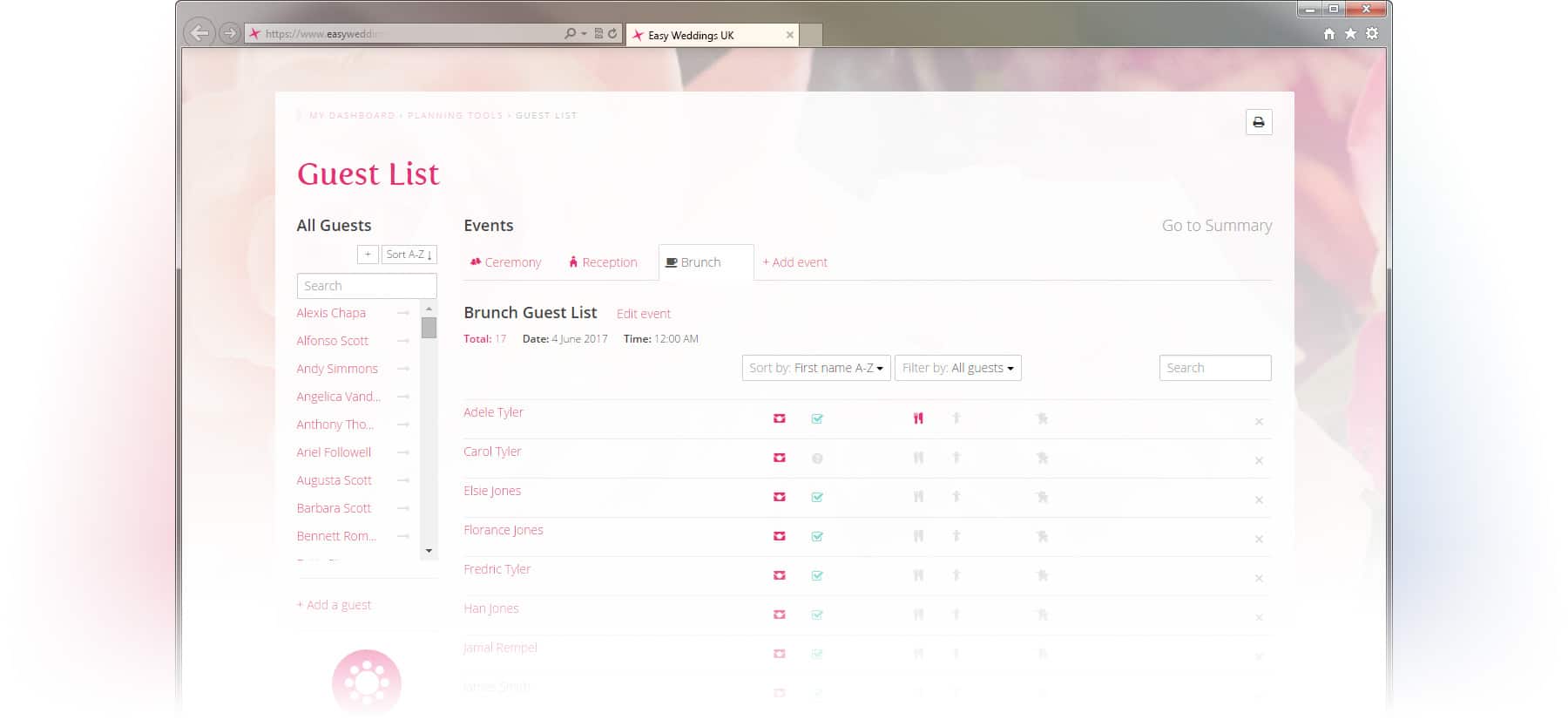Remove Elsie Jones from Brunch list
Viewport: 1568px width, 720px height.
pos(1259,500)
